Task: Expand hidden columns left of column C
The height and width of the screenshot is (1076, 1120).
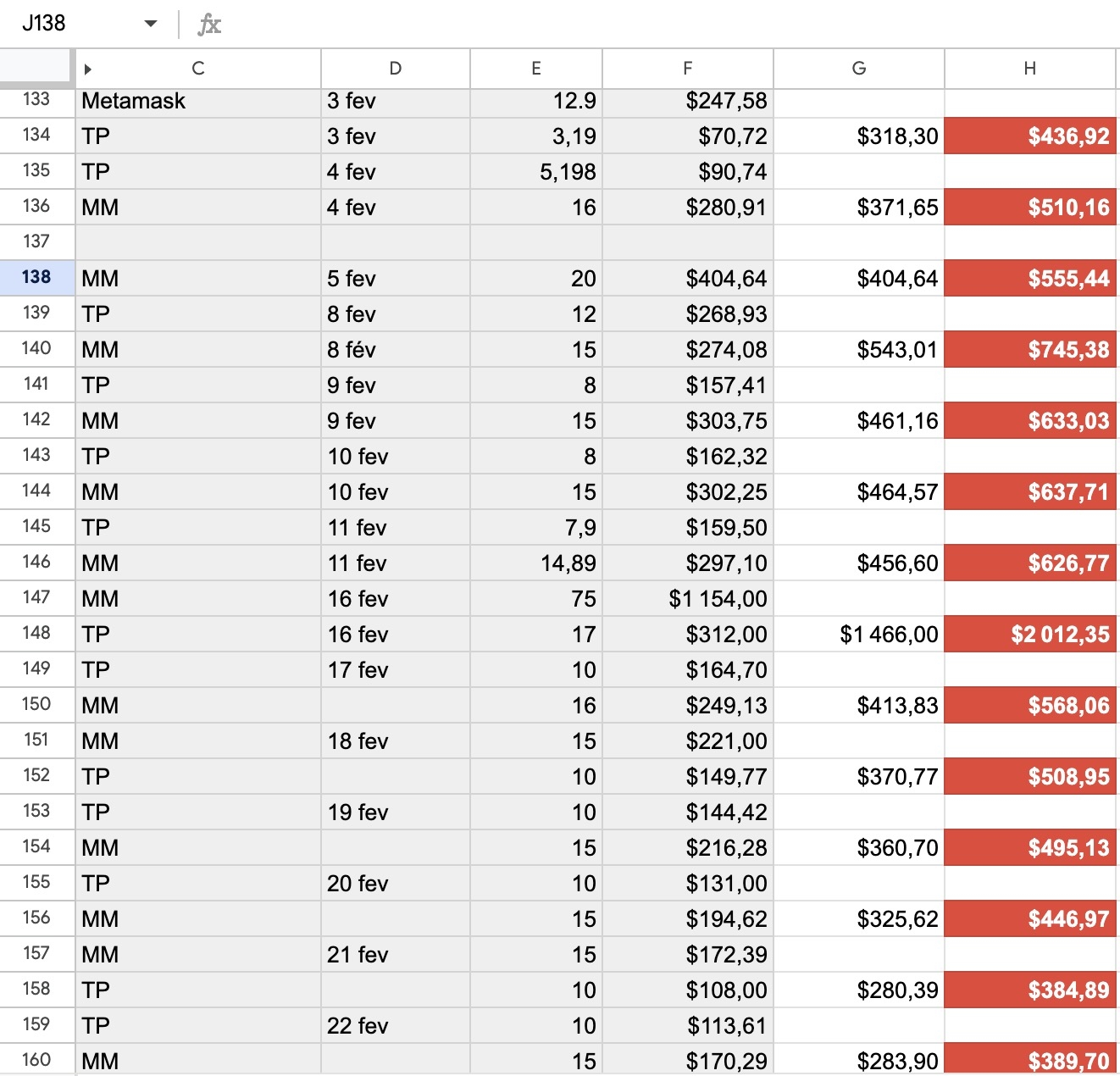Action: pos(87,69)
